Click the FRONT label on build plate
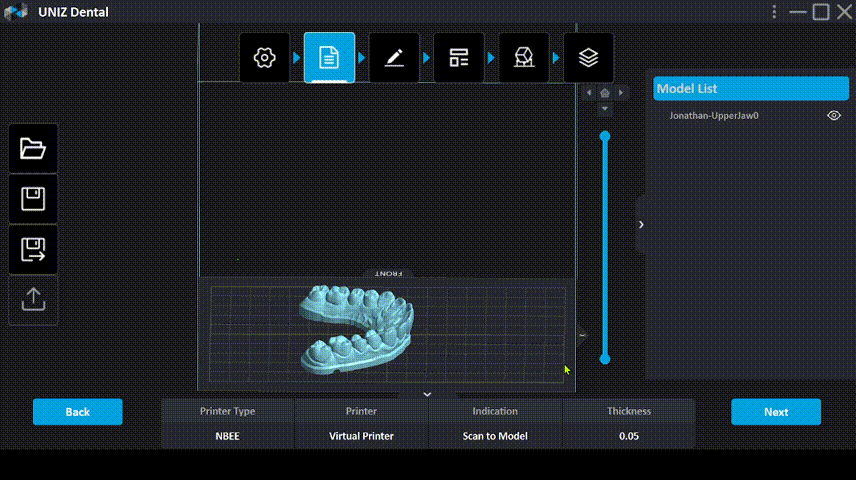The width and height of the screenshot is (856, 480). [x=389, y=273]
